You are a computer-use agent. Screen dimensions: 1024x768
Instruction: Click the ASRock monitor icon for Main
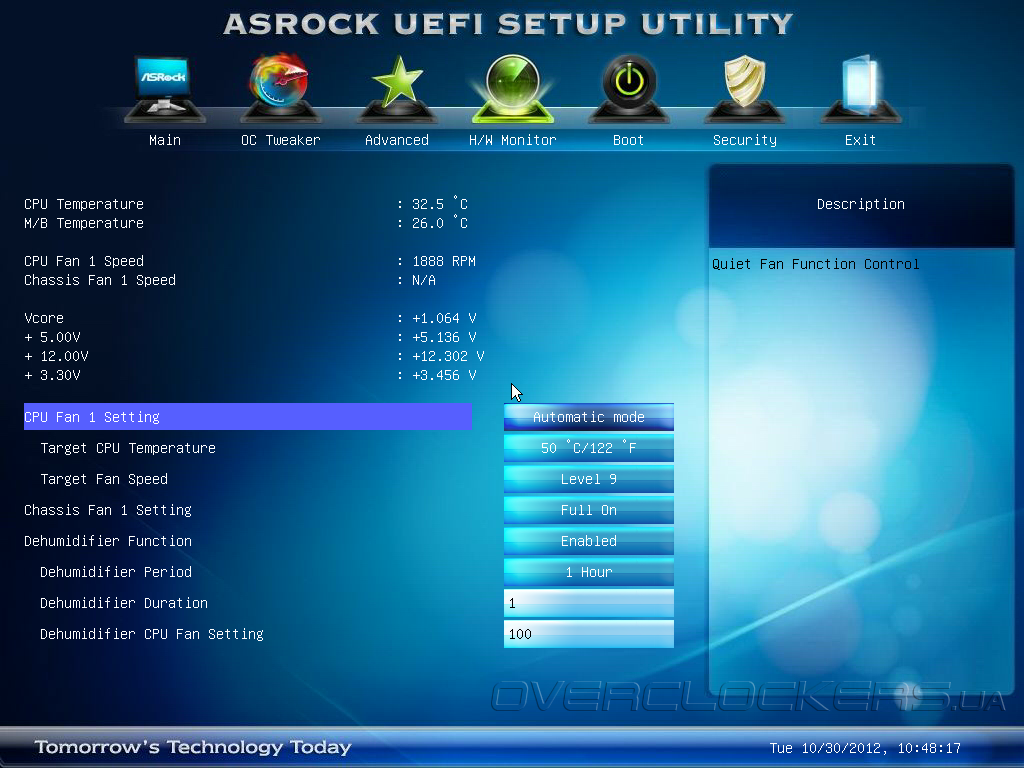[x=165, y=89]
